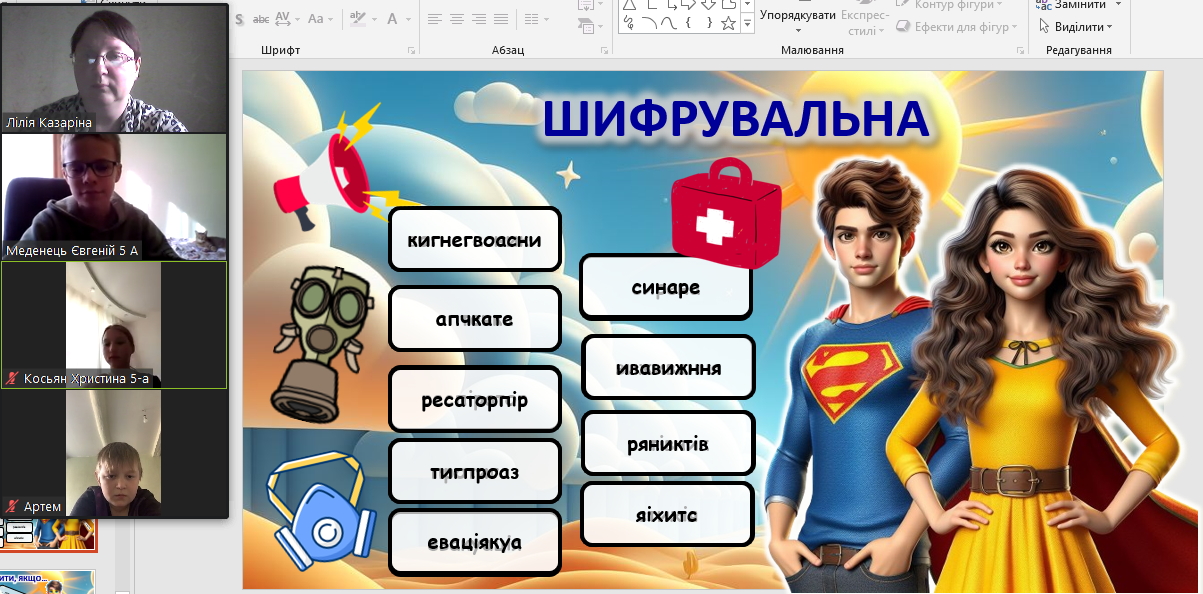This screenshot has width=1203, height=594.
Task: Select the синаре word box
Action: coord(666,287)
